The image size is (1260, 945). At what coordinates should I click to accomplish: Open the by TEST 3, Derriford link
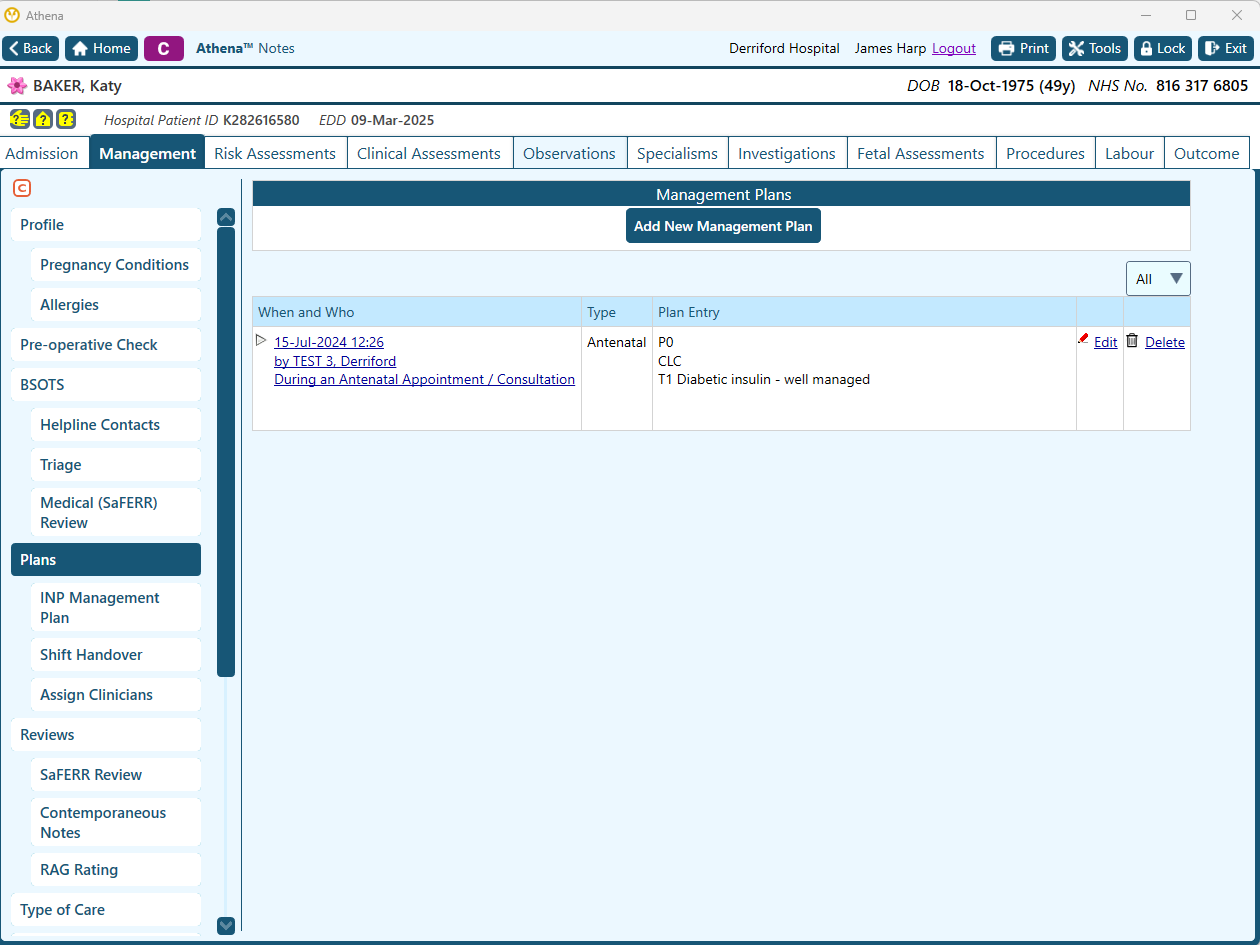pos(335,361)
